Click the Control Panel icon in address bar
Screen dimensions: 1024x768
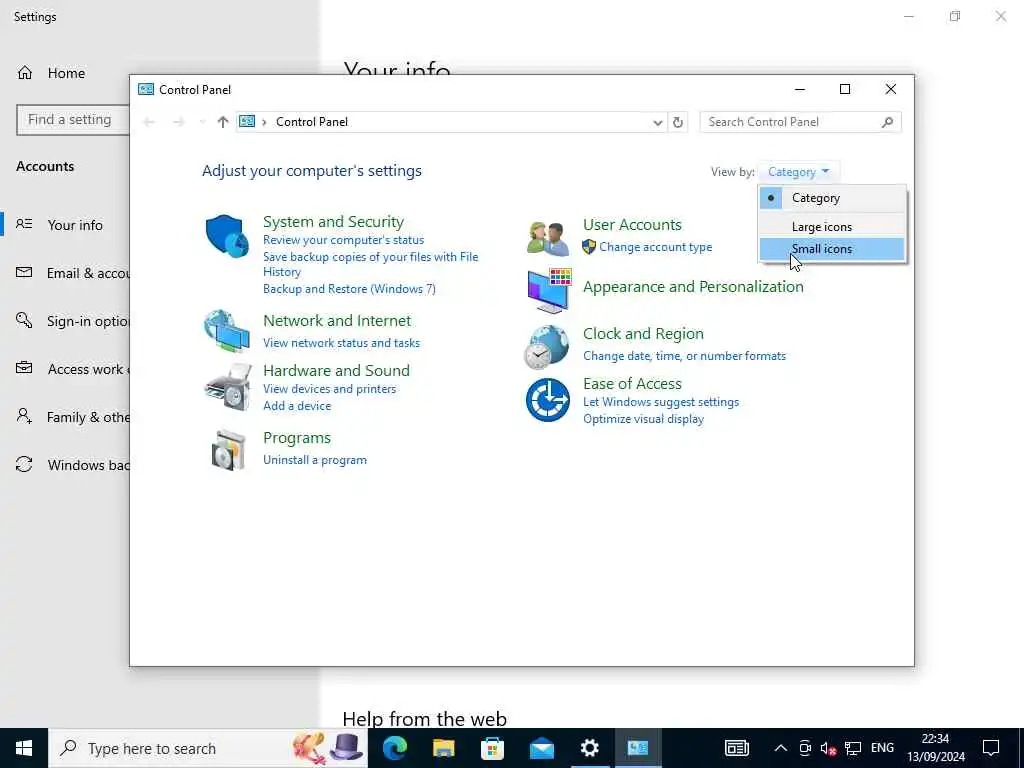tap(247, 121)
